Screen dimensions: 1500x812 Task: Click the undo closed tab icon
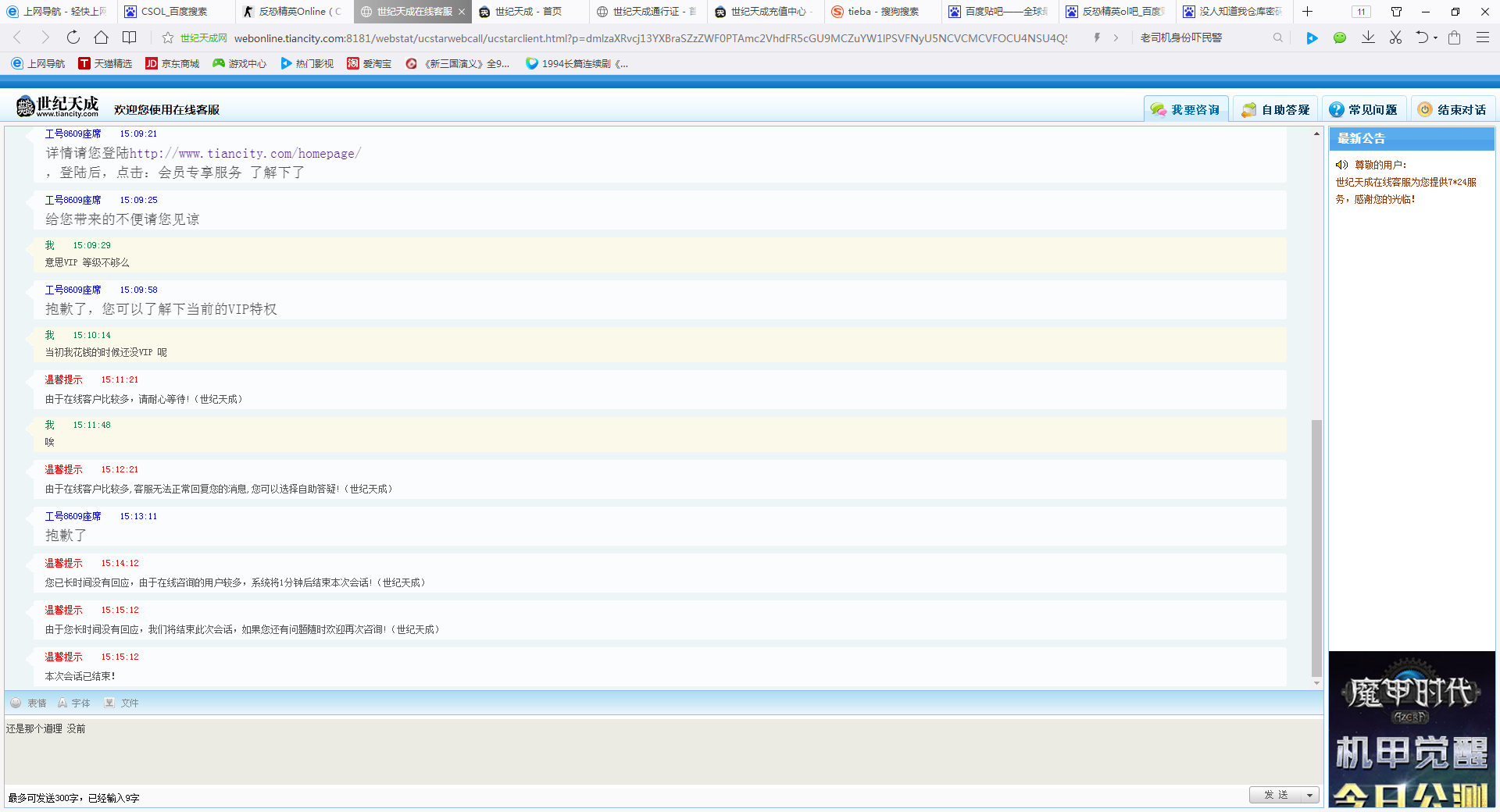pyautogui.click(x=1422, y=37)
